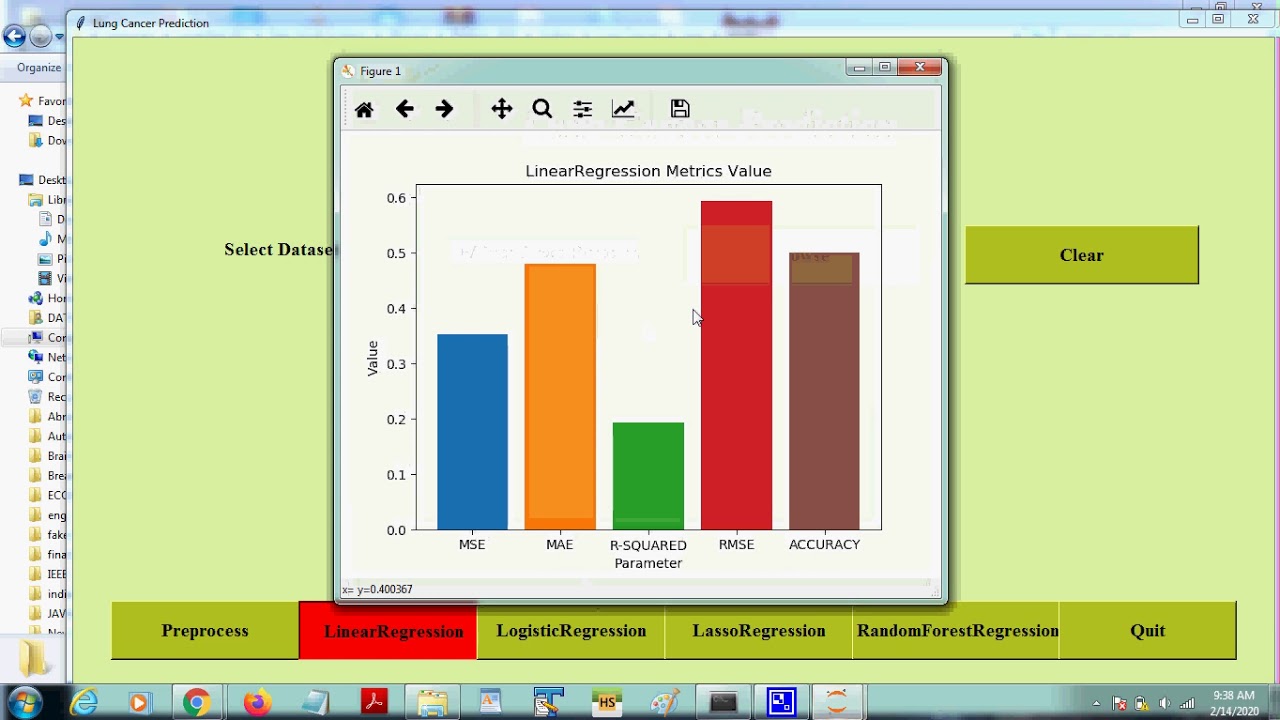The width and height of the screenshot is (1280, 720).
Task: Show hidden system tray icons
Action: 1097,704
